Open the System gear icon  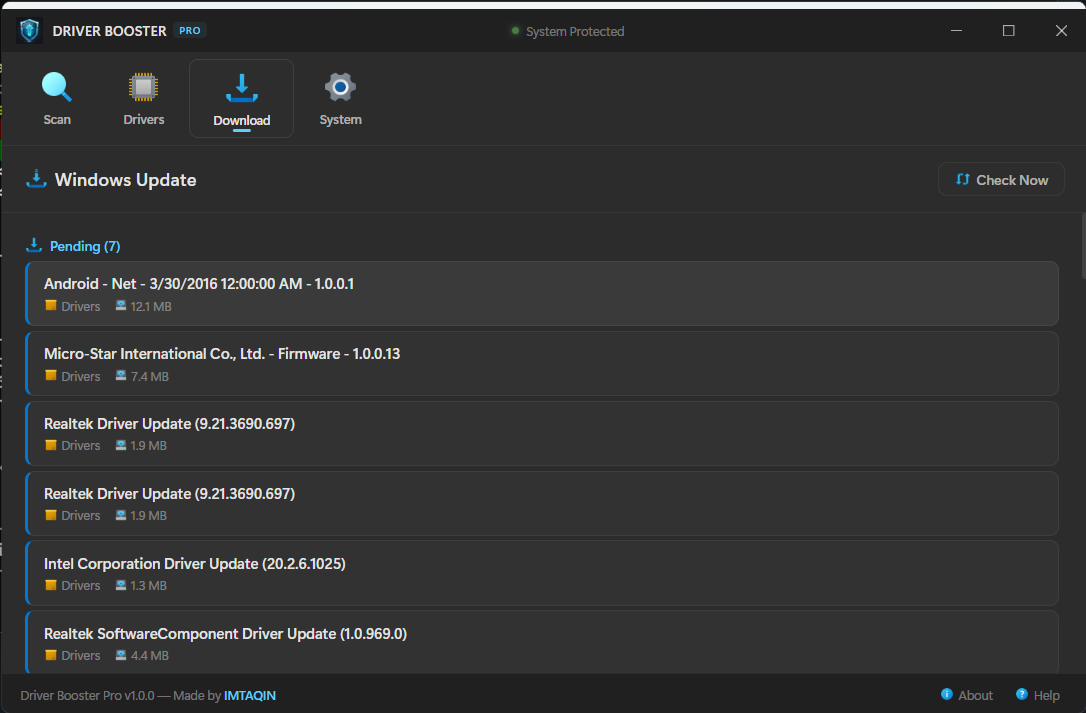(x=340, y=87)
